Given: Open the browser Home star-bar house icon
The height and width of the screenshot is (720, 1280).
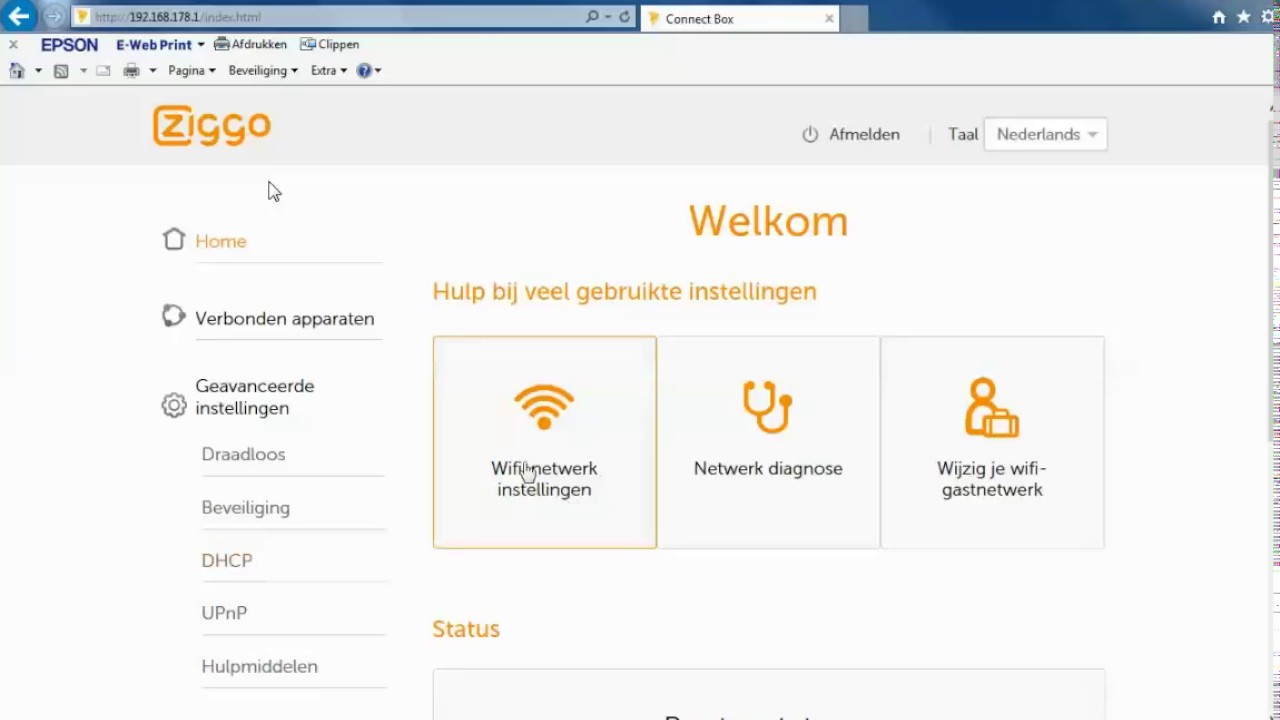Looking at the screenshot, I should [x=1218, y=17].
